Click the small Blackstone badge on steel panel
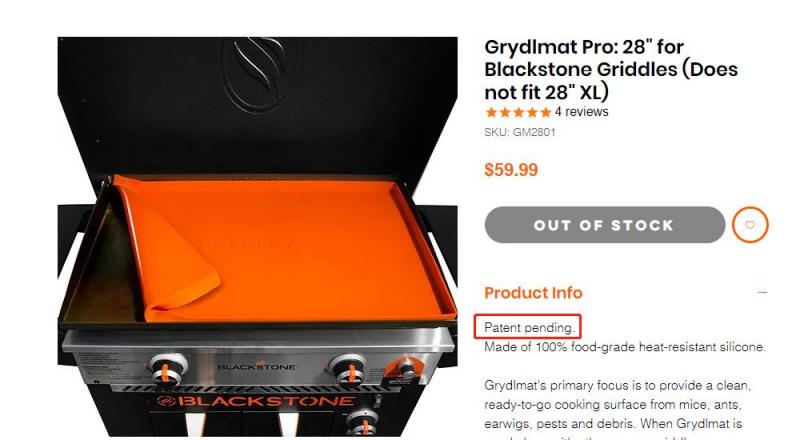Viewport: 808px width, 440px height. click(x=257, y=367)
